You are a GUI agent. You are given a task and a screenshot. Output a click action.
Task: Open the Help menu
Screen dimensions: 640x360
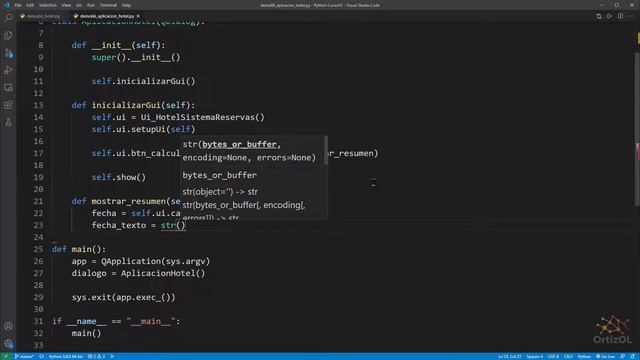point(127,5)
